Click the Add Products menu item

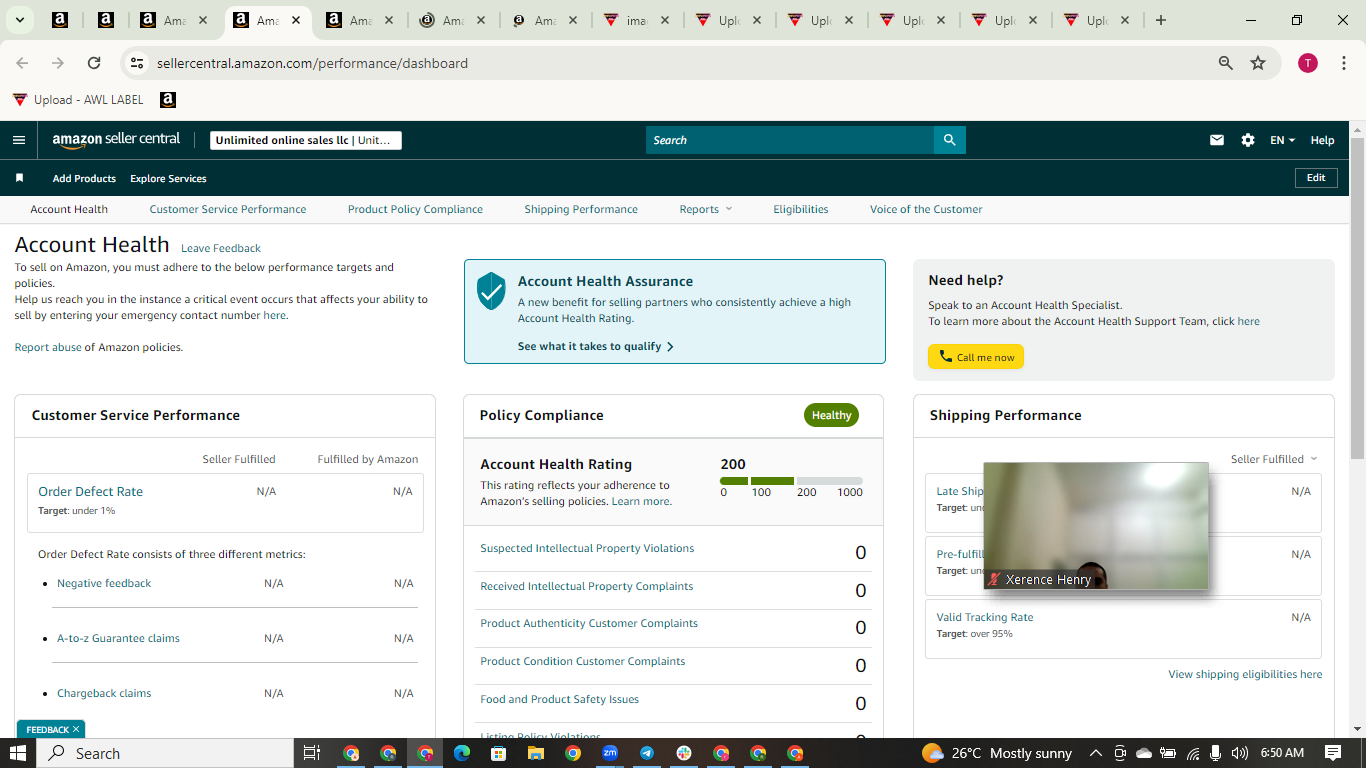point(84,178)
